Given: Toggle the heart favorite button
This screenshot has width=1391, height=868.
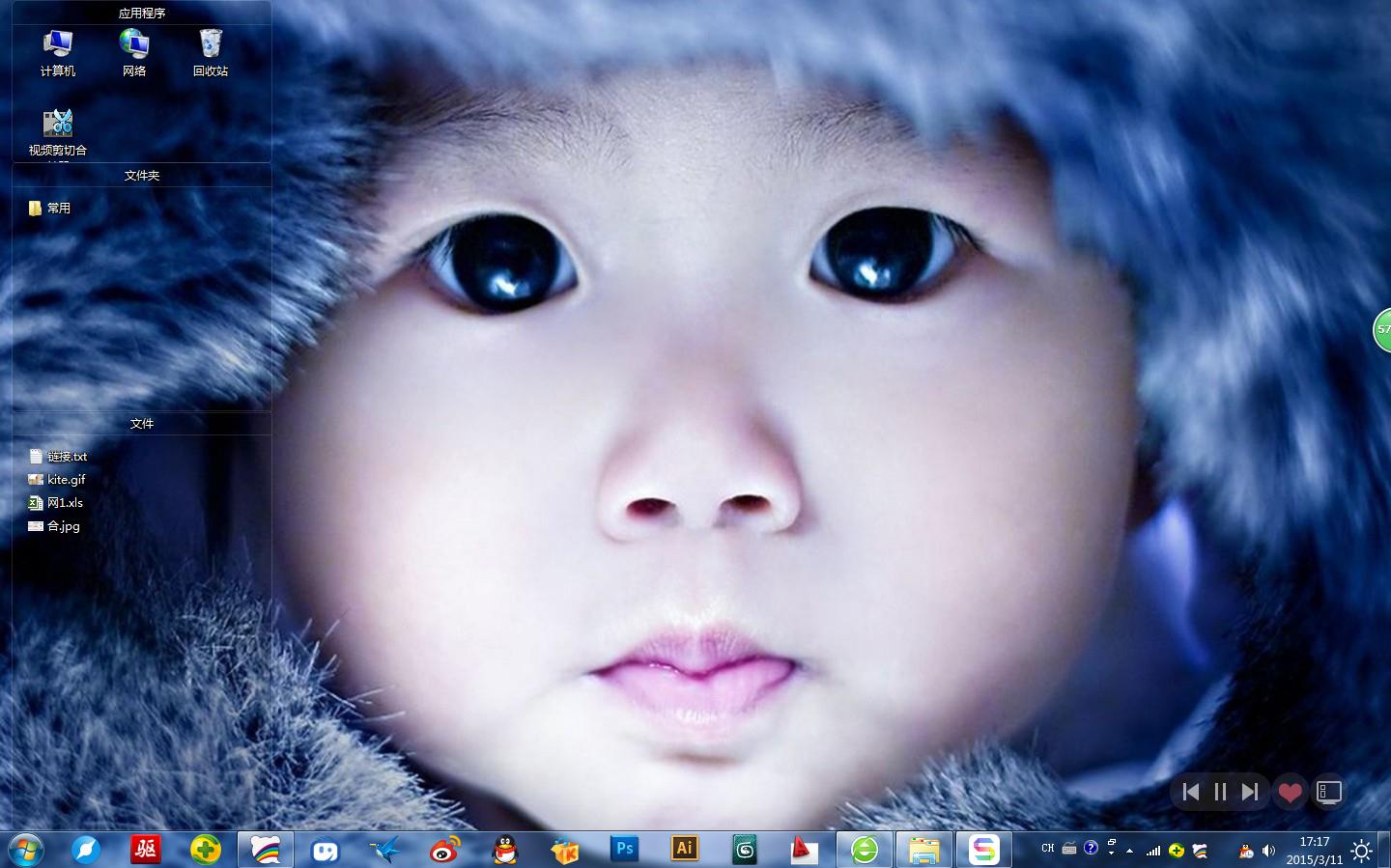Looking at the screenshot, I should tap(1290, 793).
